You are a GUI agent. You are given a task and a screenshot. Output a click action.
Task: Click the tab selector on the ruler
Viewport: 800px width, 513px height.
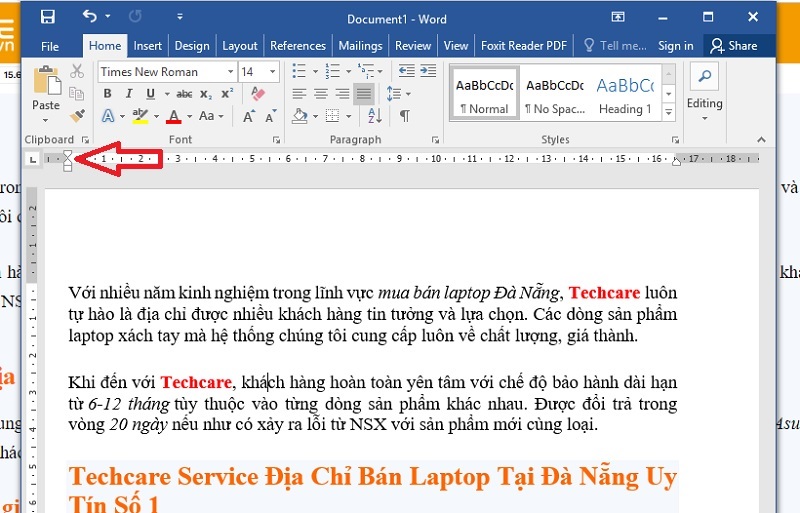point(32,160)
